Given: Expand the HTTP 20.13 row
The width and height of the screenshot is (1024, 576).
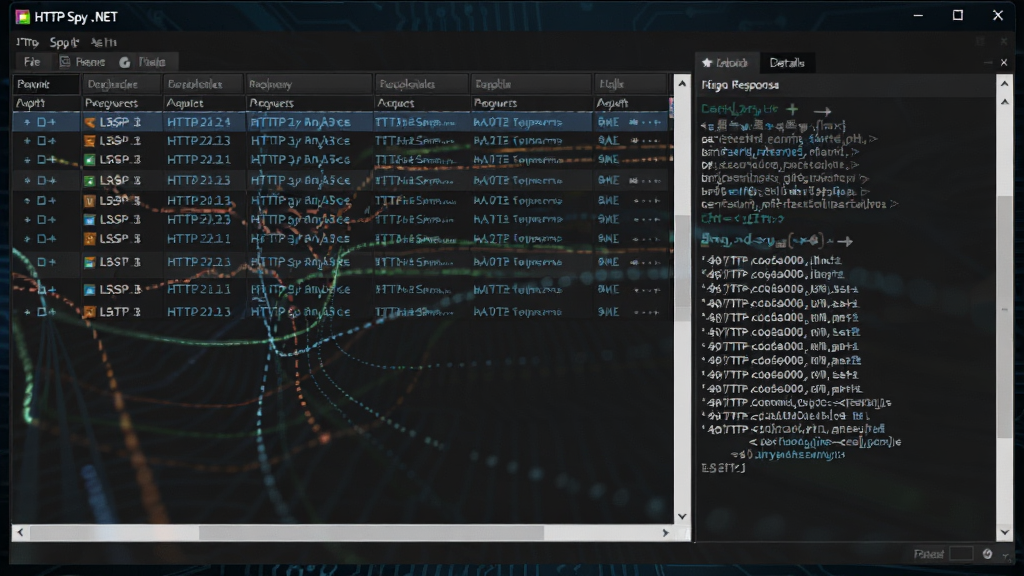Looking at the screenshot, I should (x=27, y=200).
